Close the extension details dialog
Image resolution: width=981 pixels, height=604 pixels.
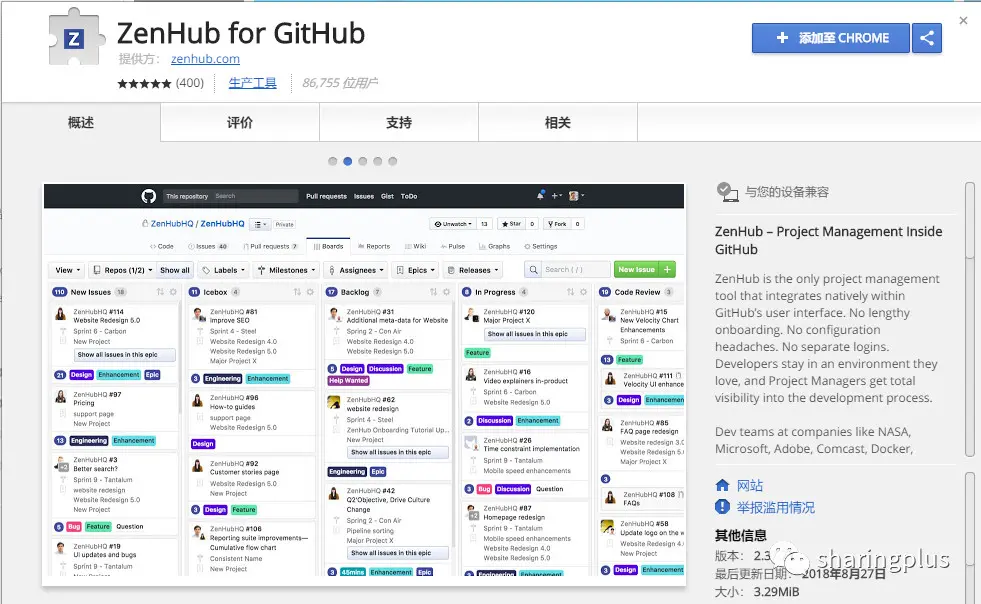963,21
